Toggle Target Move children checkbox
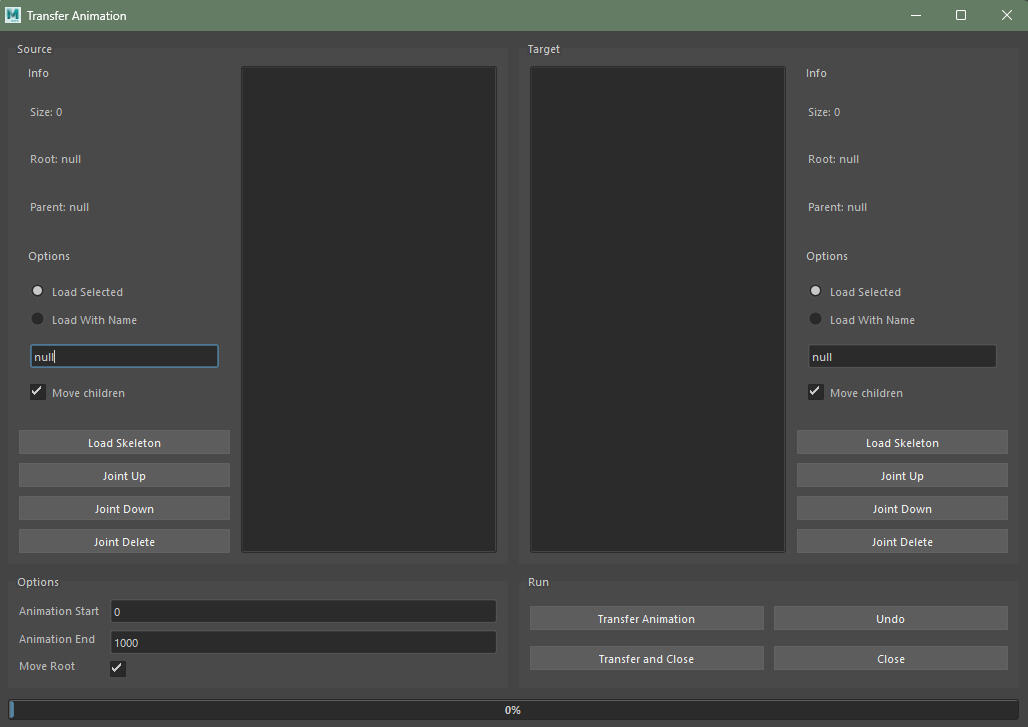This screenshot has height=727, width=1028. [816, 392]
